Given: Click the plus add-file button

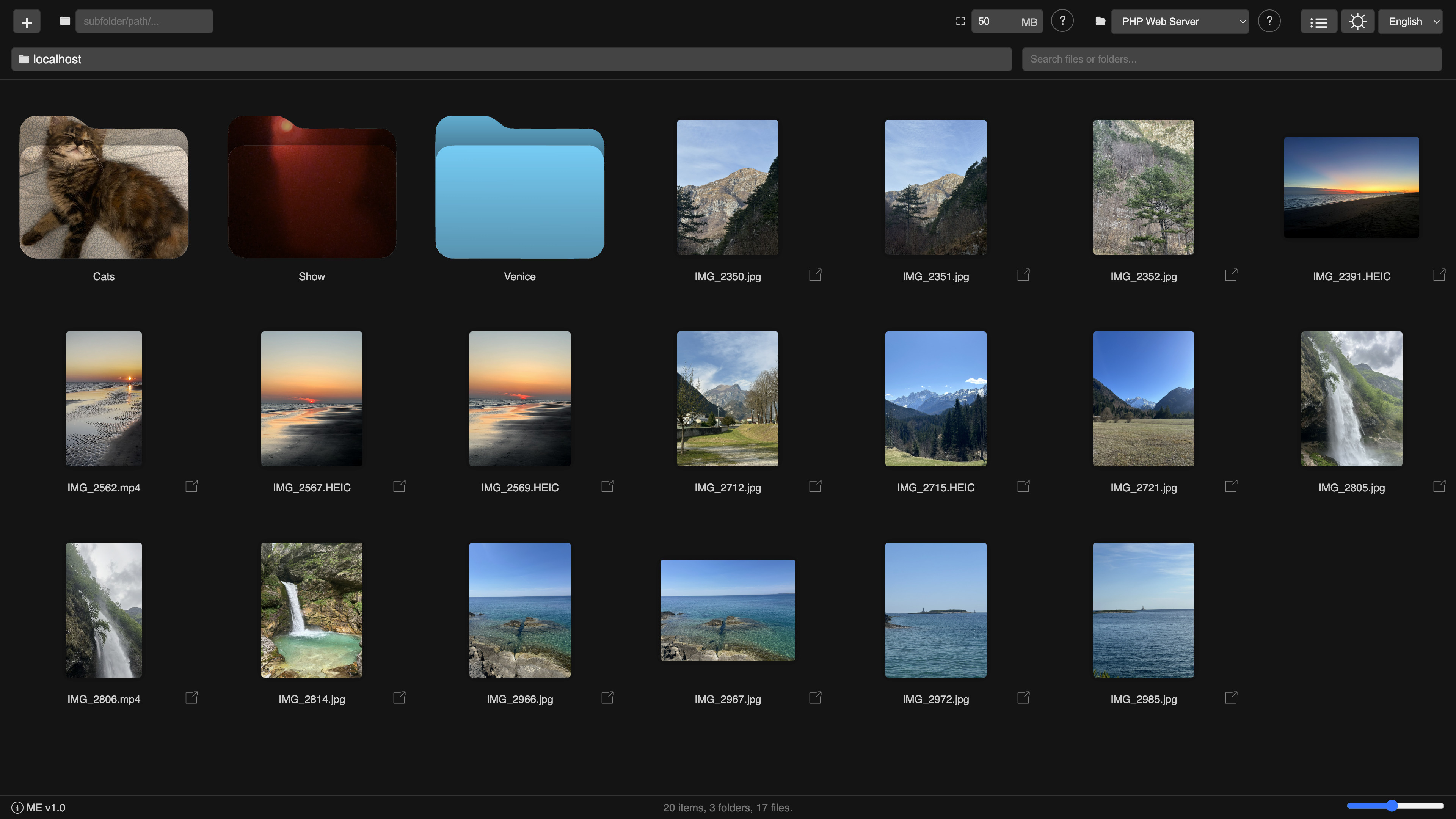Looking at the screenshot, I should pos(27,22).
